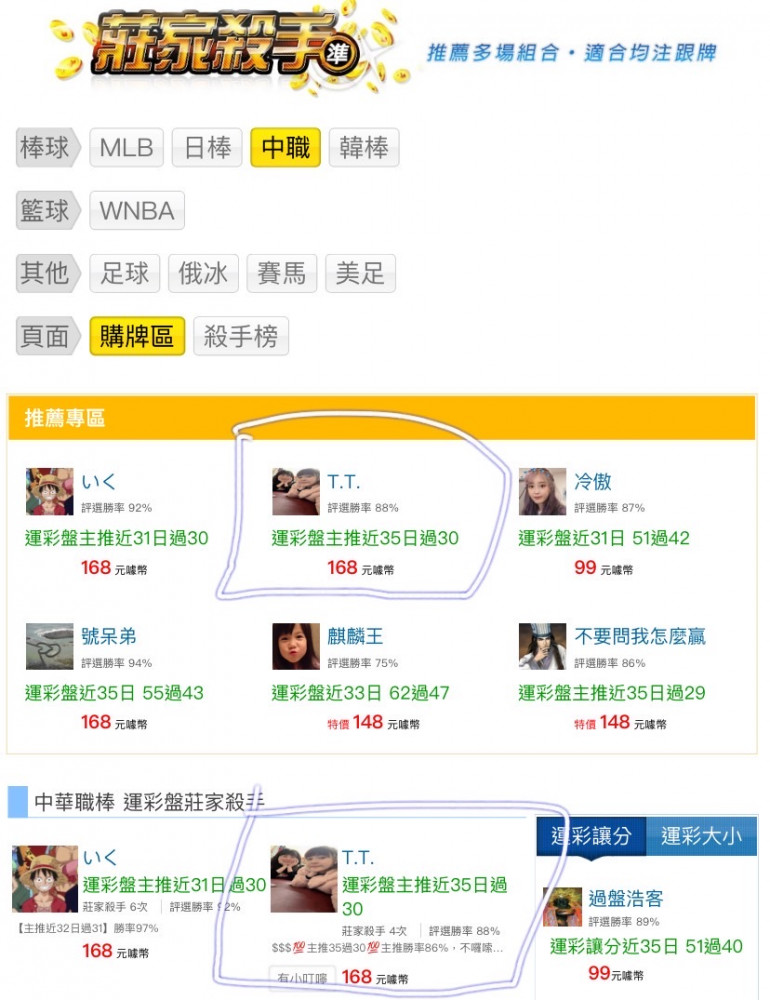Open 運彩盤近33日 62過47 pick link
Screen dimensions: 770x1000
[360, 693]
